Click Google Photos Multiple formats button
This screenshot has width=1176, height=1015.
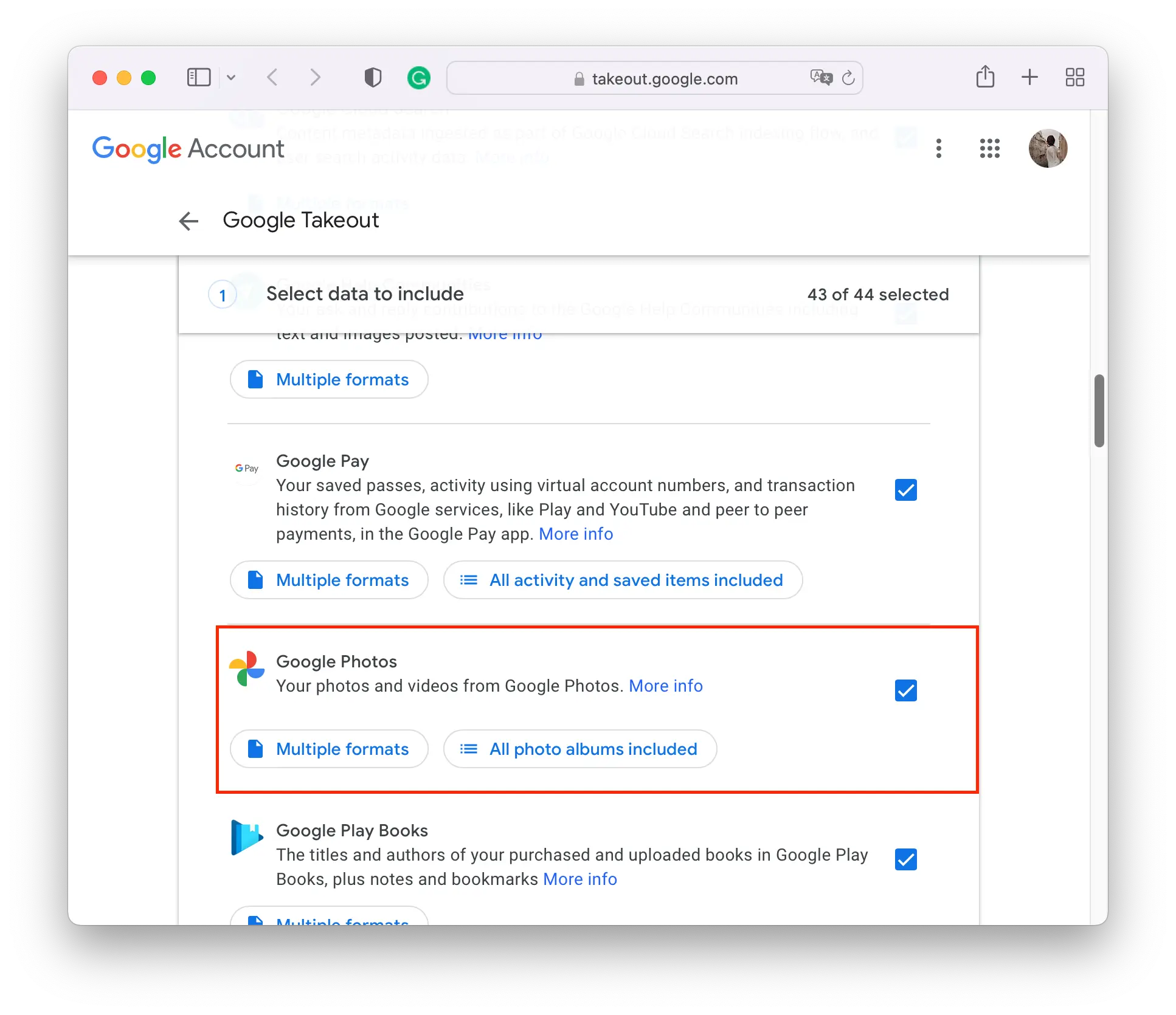(x=329, y=749)
